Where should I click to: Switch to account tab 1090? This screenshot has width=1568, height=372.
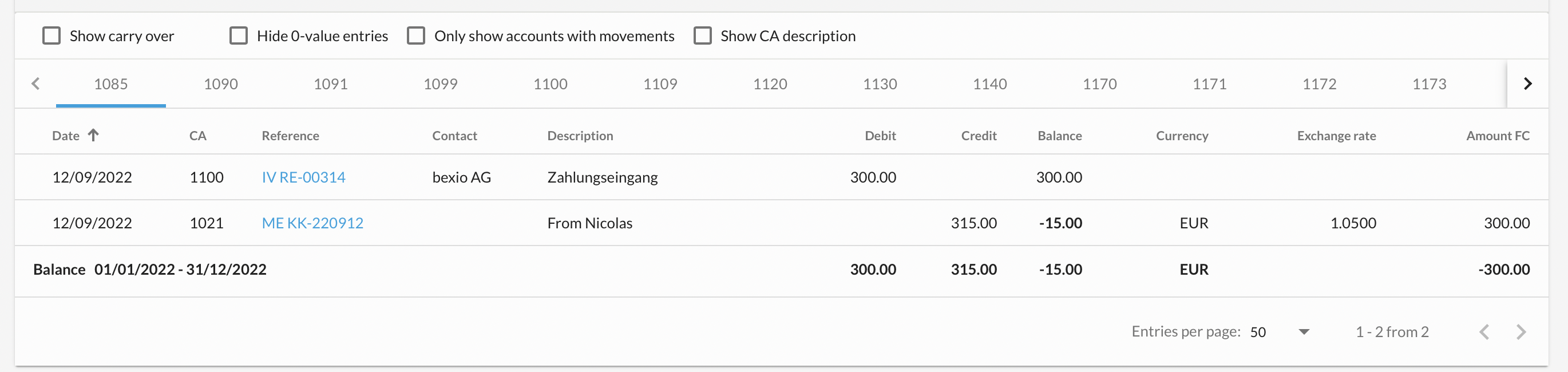tap(220, 84)
